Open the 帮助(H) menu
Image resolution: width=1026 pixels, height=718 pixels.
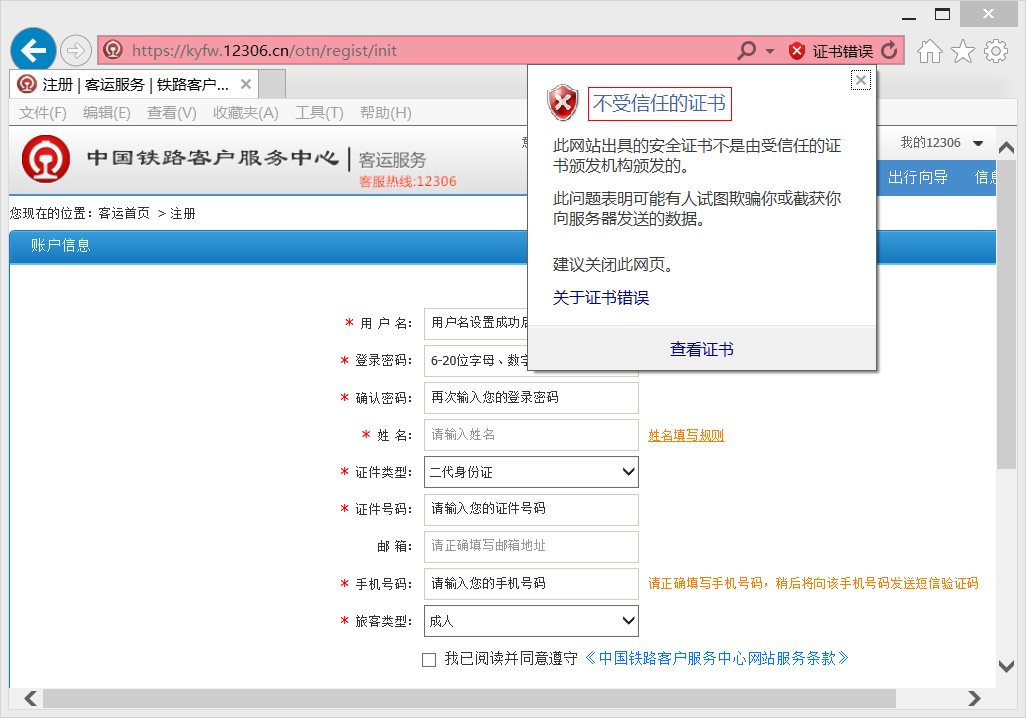(385, 113)
